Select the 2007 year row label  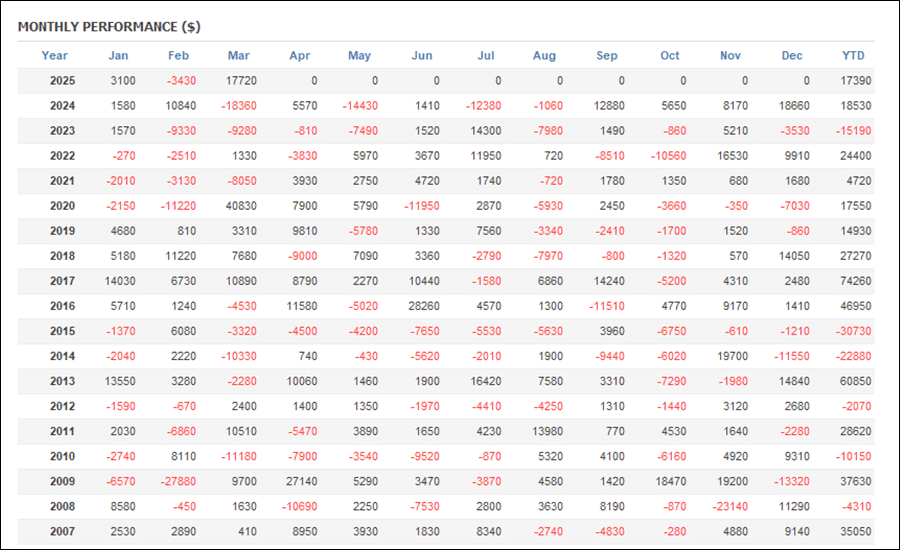[x=63, y=532]
